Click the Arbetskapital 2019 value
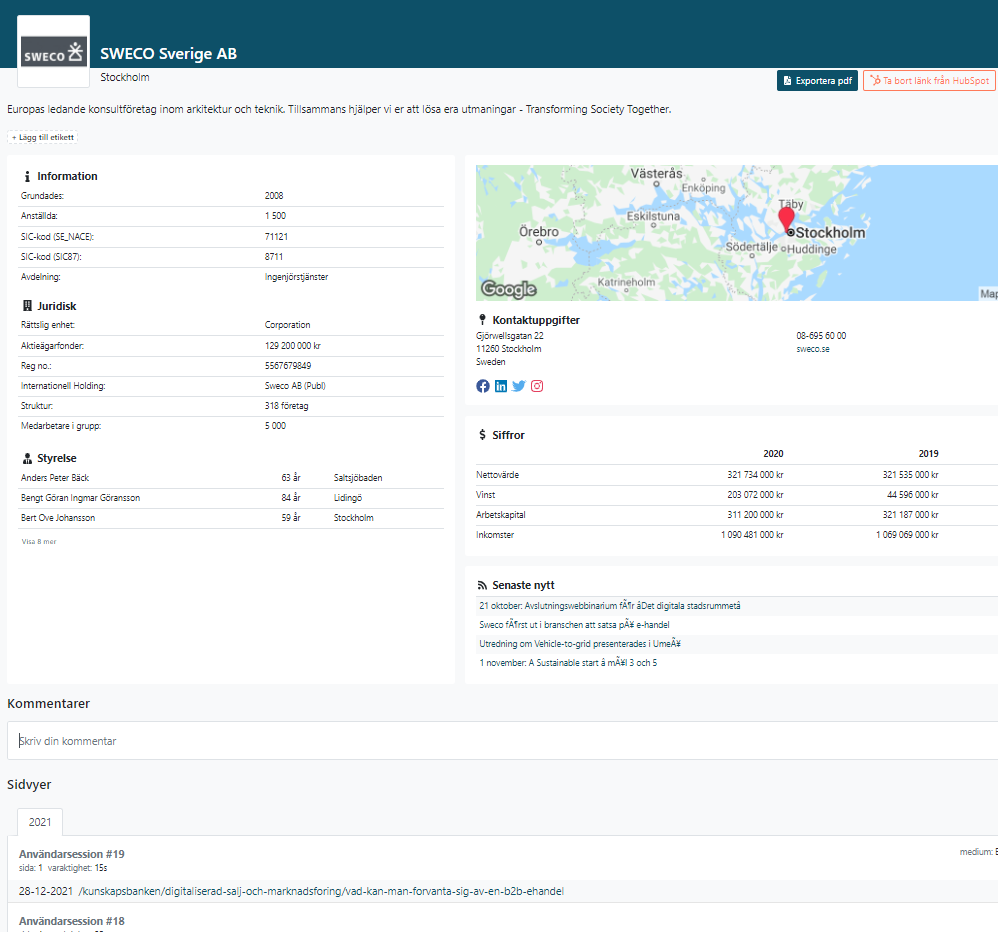The image size is (998, 932). [910, 515]
